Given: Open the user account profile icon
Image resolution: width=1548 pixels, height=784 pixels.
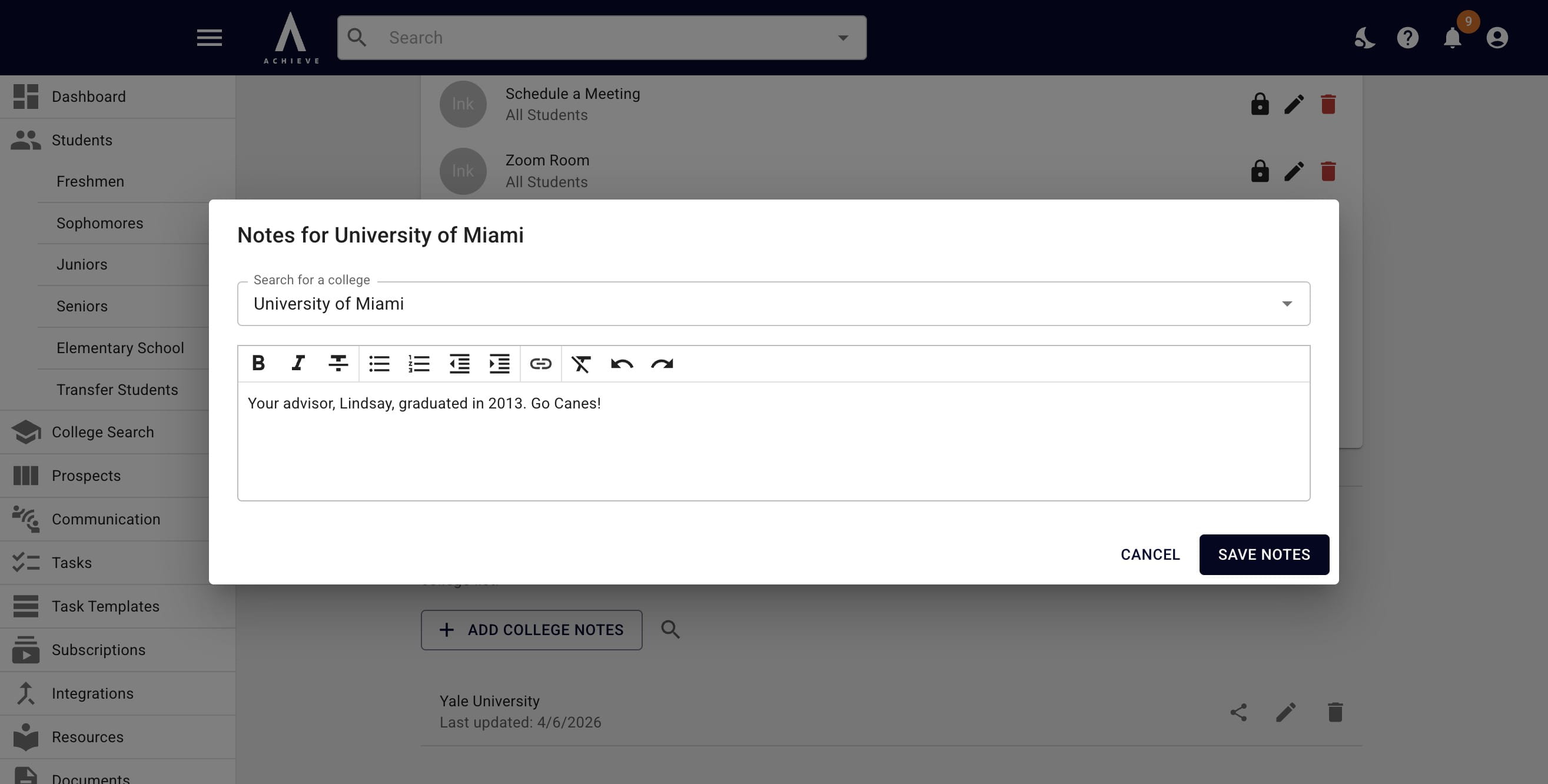Looking at the screenshot, I should [1497, 38].
